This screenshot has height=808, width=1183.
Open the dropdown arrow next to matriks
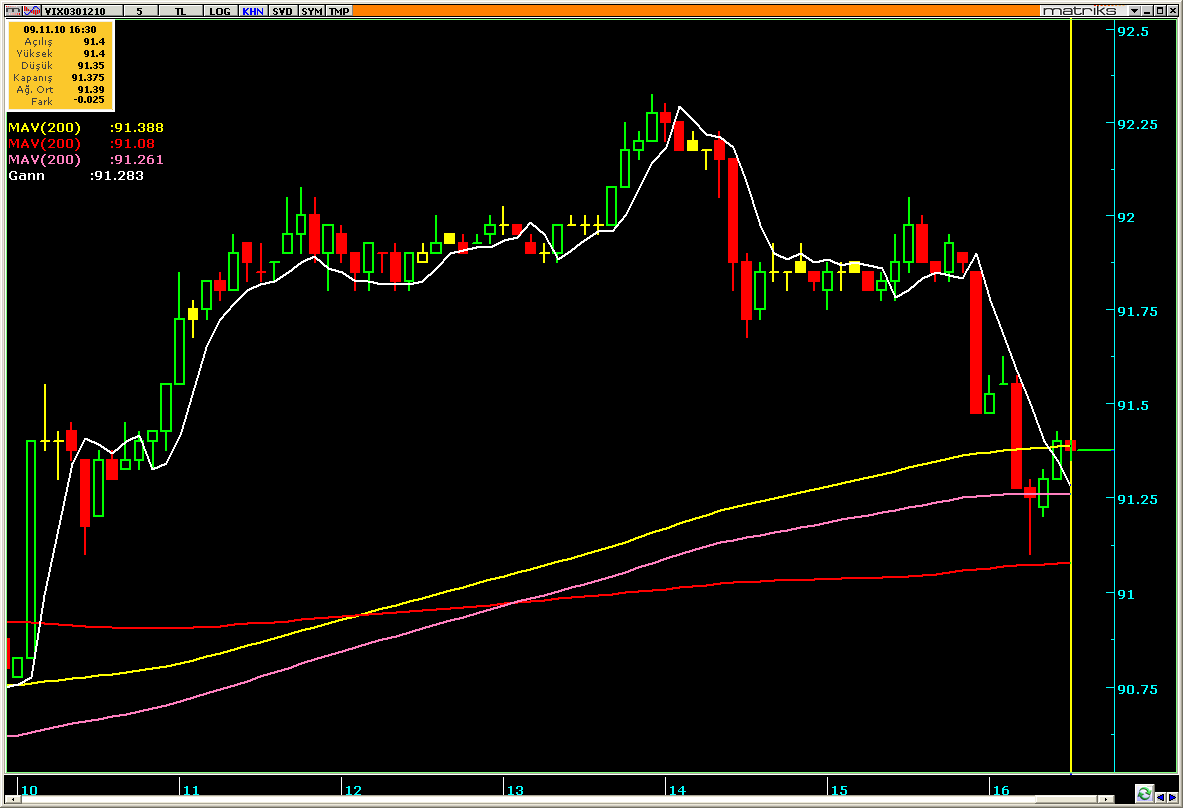(x=1134, y=10)
